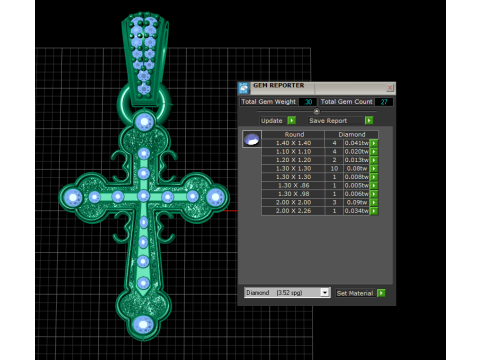Open the Diamond (3.52 spg) material dropdown
The width and height of the screenshot is (480, 360).
pyautogui.click(x=287, y=293)
